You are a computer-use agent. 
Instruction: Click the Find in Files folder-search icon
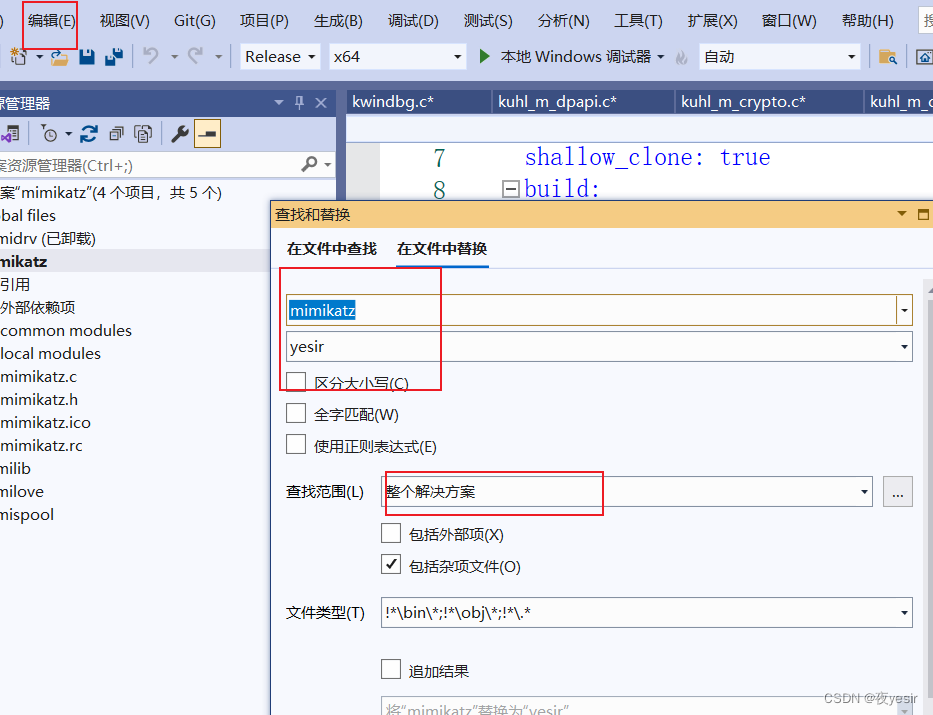[x=887, y=57]
